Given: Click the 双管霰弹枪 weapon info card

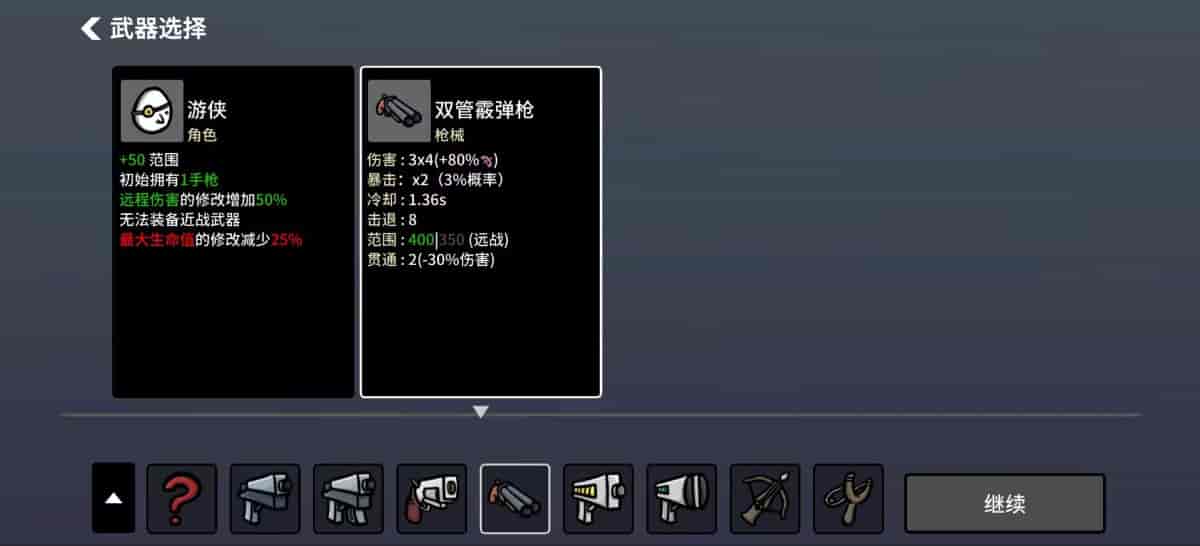Looking at the screenshot, I should tap(481, 232).
